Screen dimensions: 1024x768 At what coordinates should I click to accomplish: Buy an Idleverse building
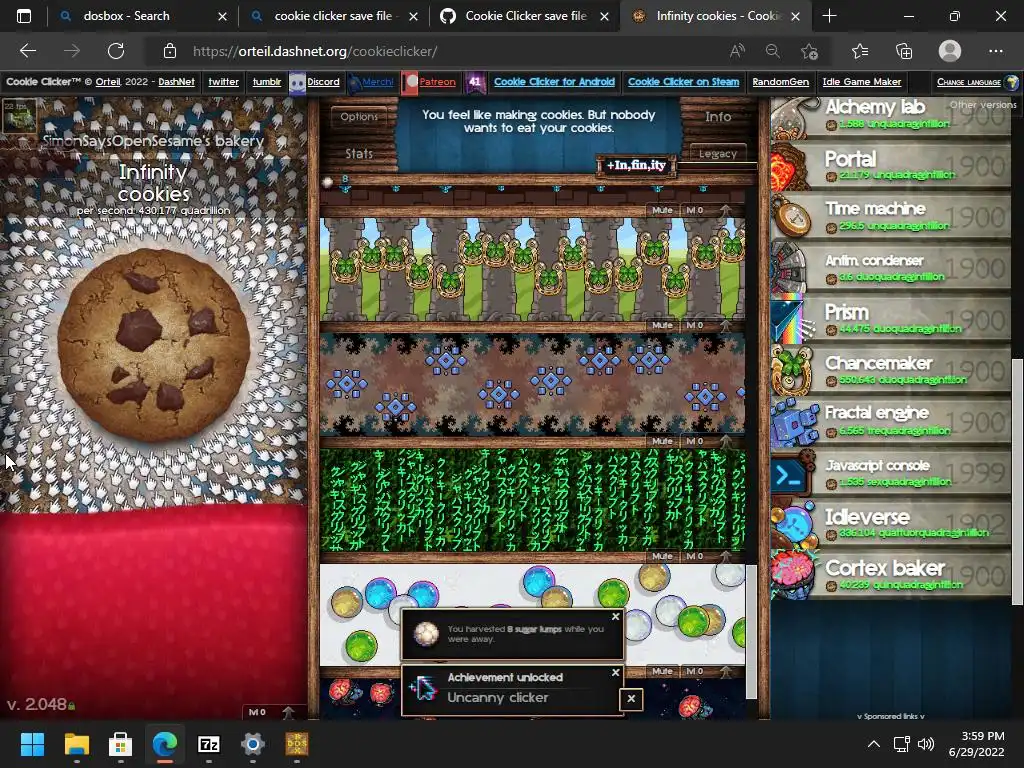pyautogui.click(x=891, y=523)
